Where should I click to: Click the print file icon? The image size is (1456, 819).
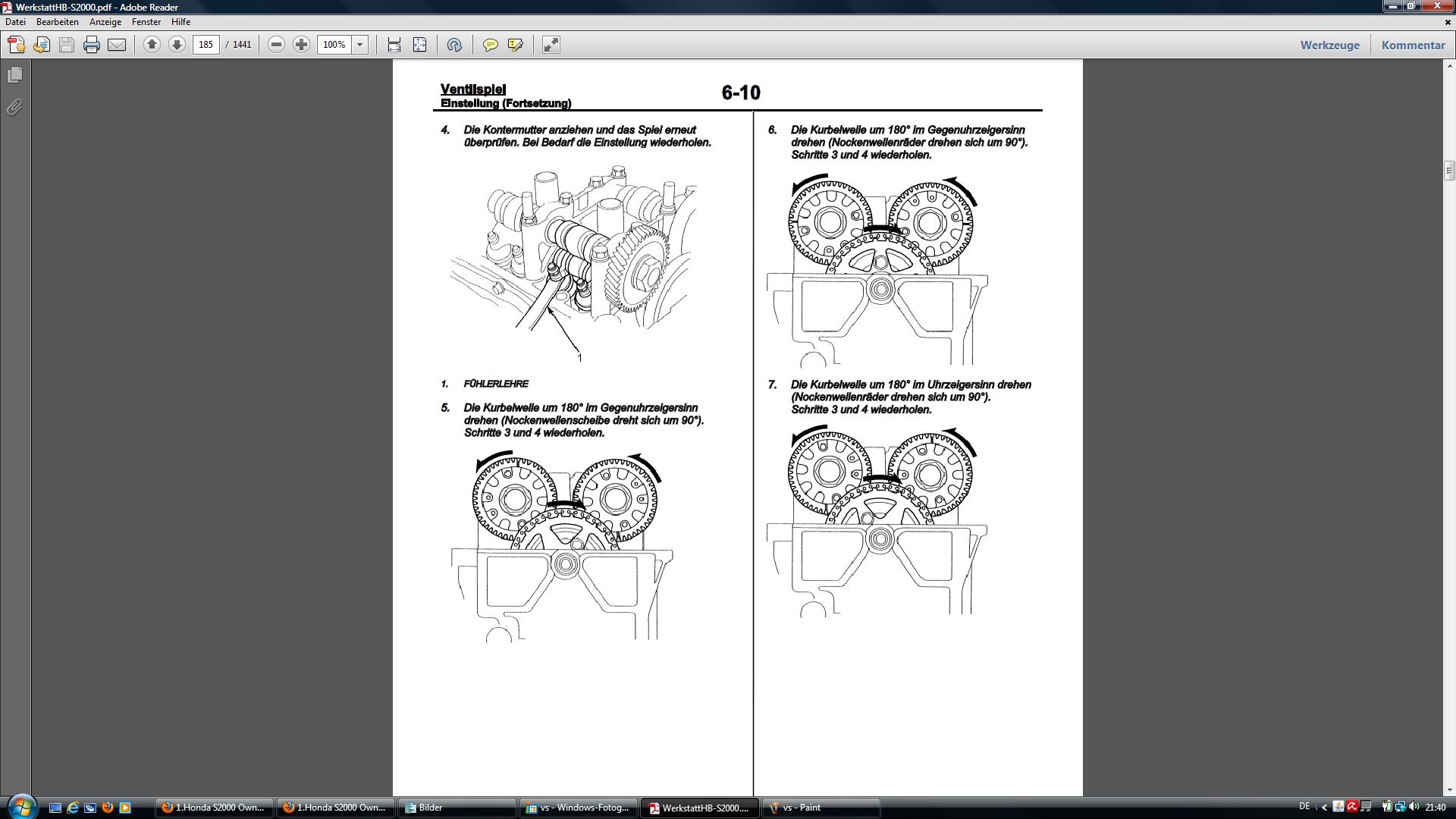click(x=92, y=45)
